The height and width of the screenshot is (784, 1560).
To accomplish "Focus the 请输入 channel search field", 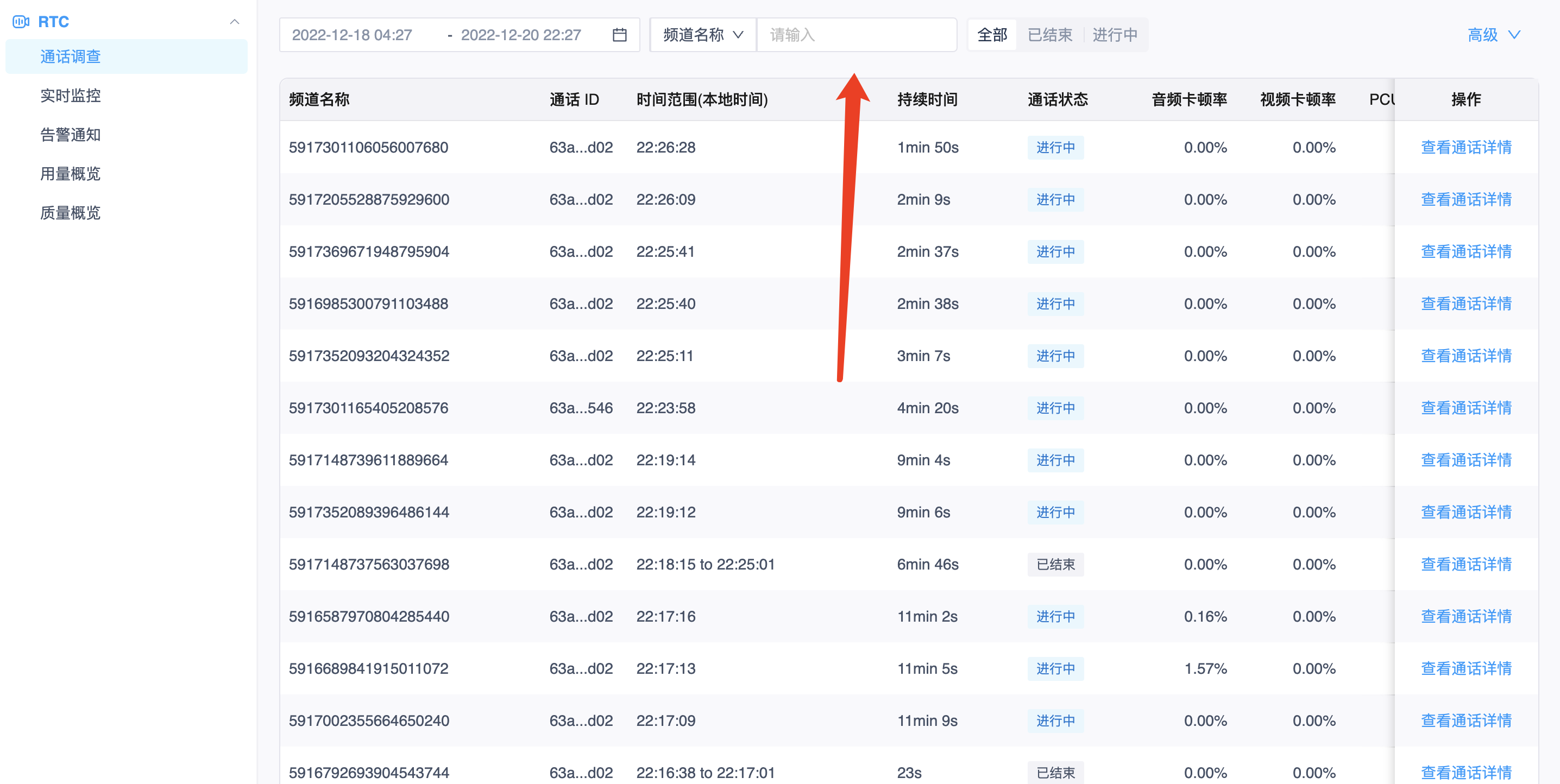I will click(856, 35).
